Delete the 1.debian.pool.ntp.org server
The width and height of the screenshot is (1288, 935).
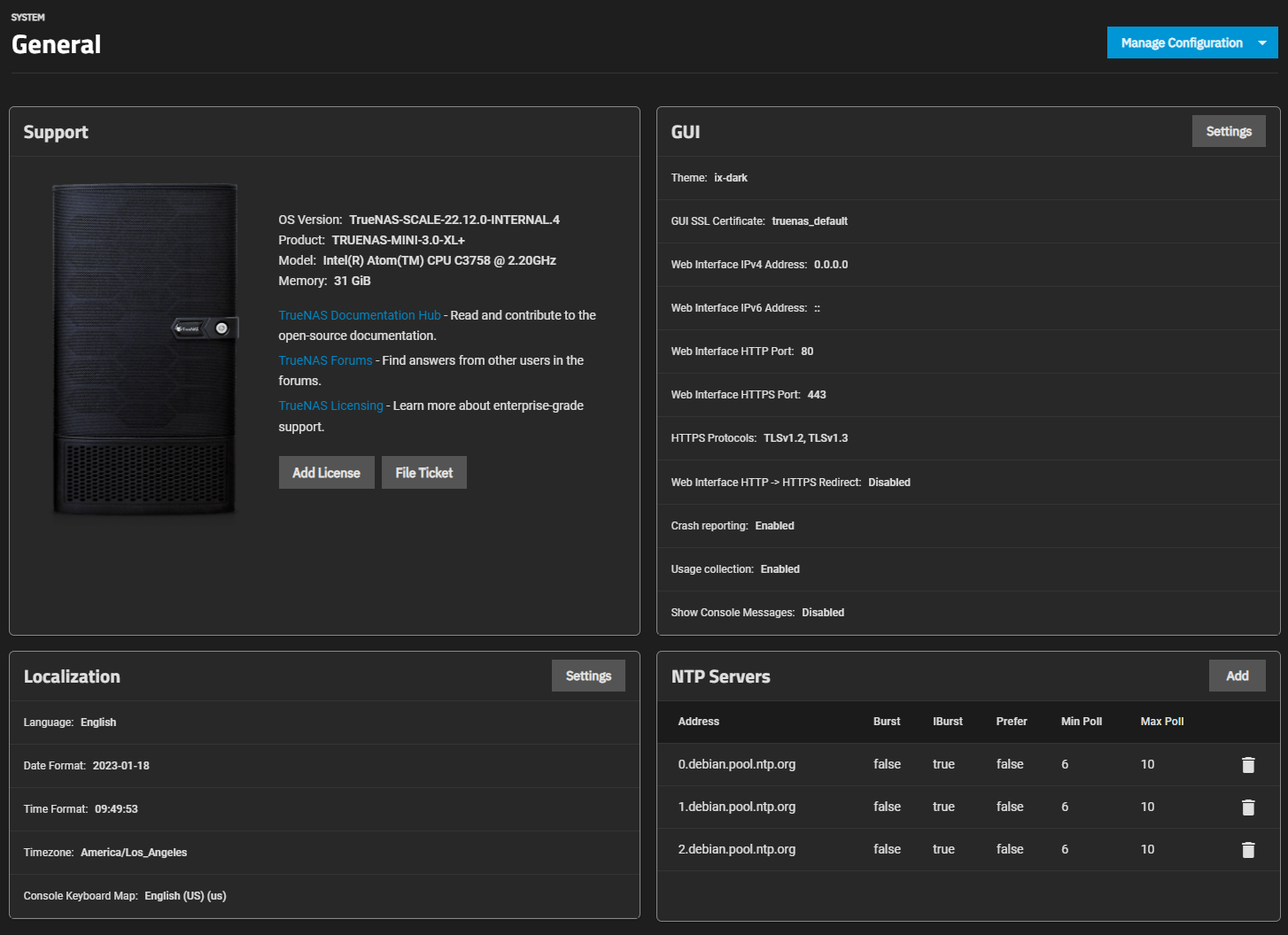coord(1248,807)
